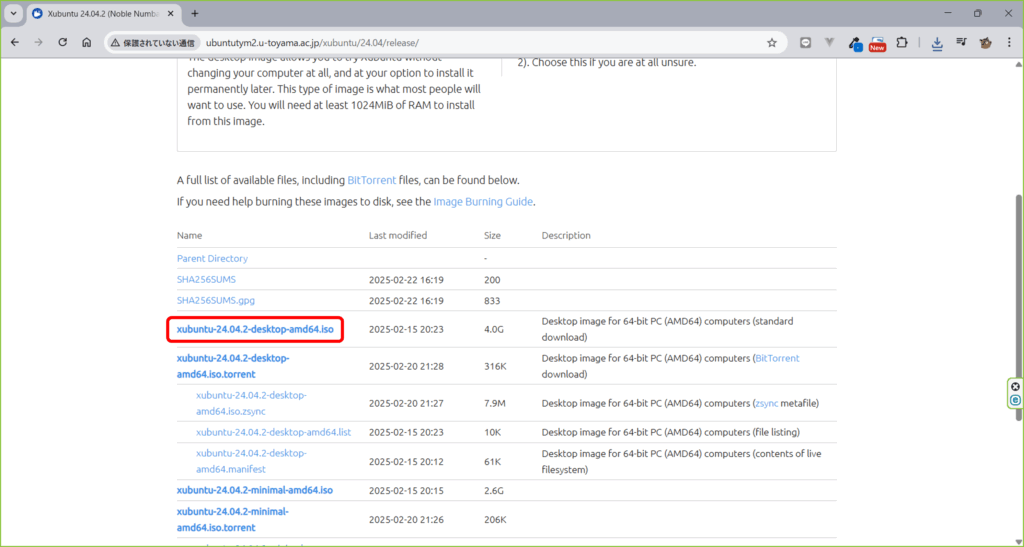Click the not-secure connection warning chip
Viewport: 1024px width, 547px height.
point(152,43)
